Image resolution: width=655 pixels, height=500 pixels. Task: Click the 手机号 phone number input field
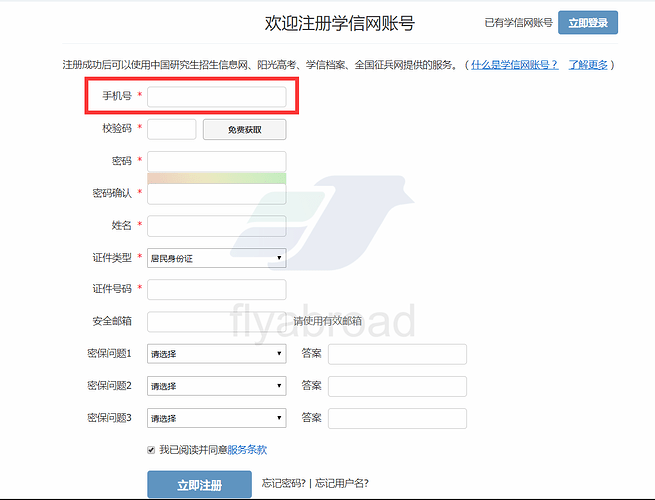click(x=217, y=97)
